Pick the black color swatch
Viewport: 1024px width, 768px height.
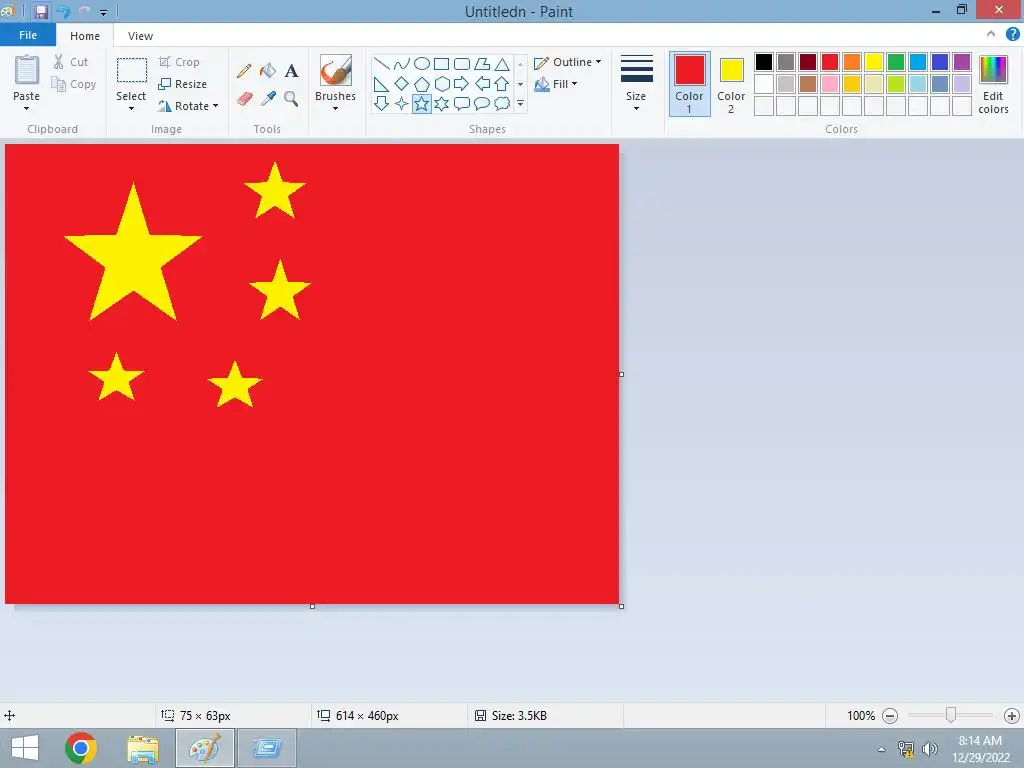pyautogui.click(x=764, y=62)
